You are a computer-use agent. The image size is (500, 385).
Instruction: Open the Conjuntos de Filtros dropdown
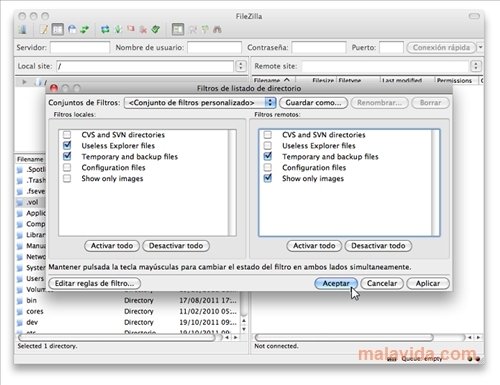click(x=200, y=103)
